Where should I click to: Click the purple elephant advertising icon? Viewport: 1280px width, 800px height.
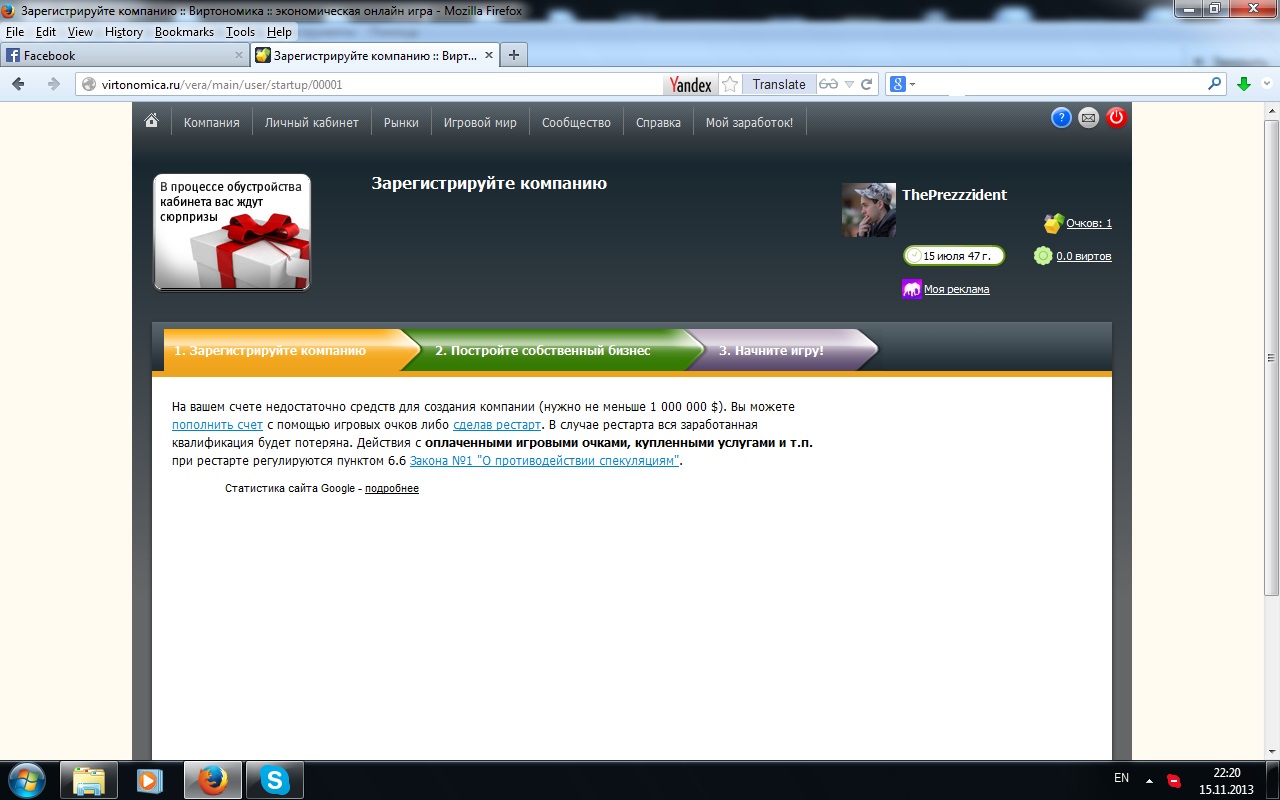(x=911, y=289)
